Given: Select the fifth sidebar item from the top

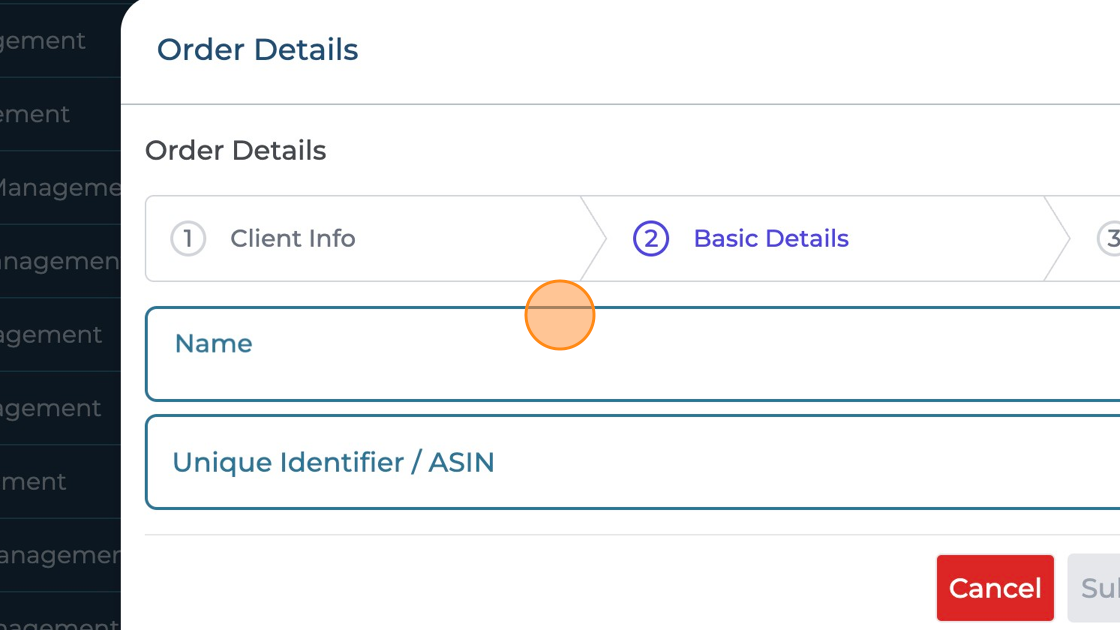Looking at the screenshot, I should (51, 335).
